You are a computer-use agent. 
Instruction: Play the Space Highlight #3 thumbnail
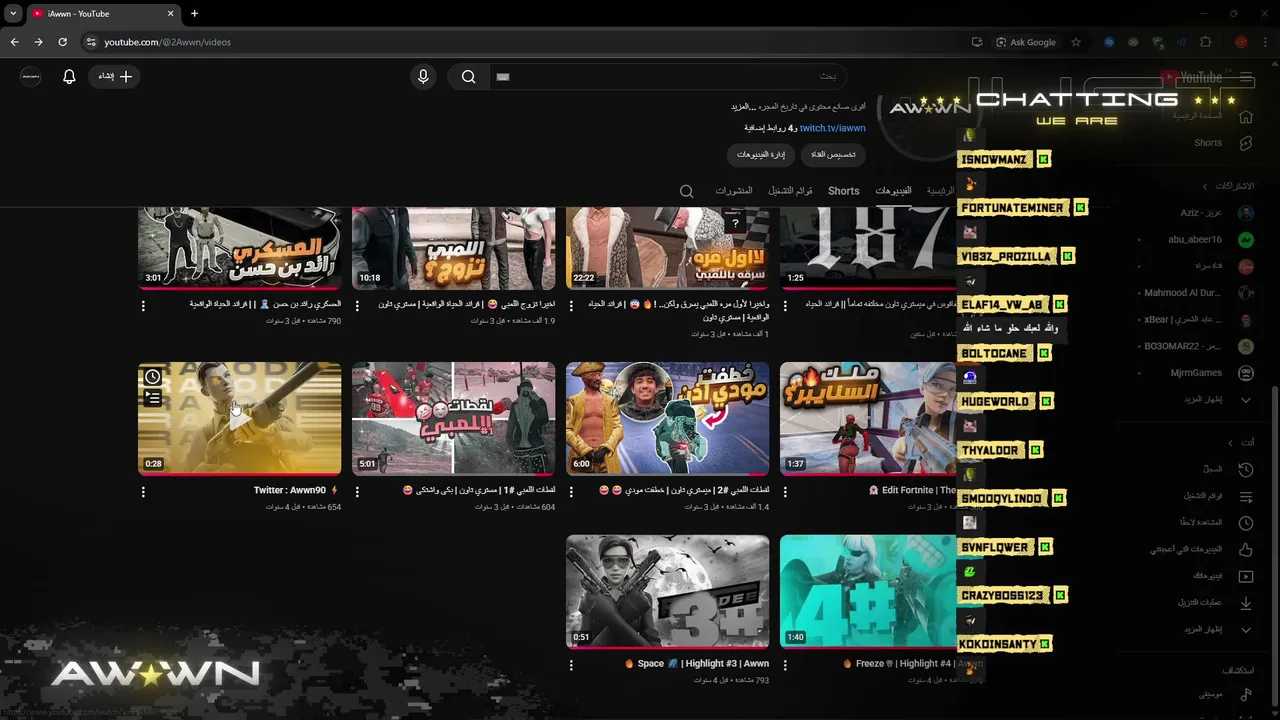click(667, 591)
